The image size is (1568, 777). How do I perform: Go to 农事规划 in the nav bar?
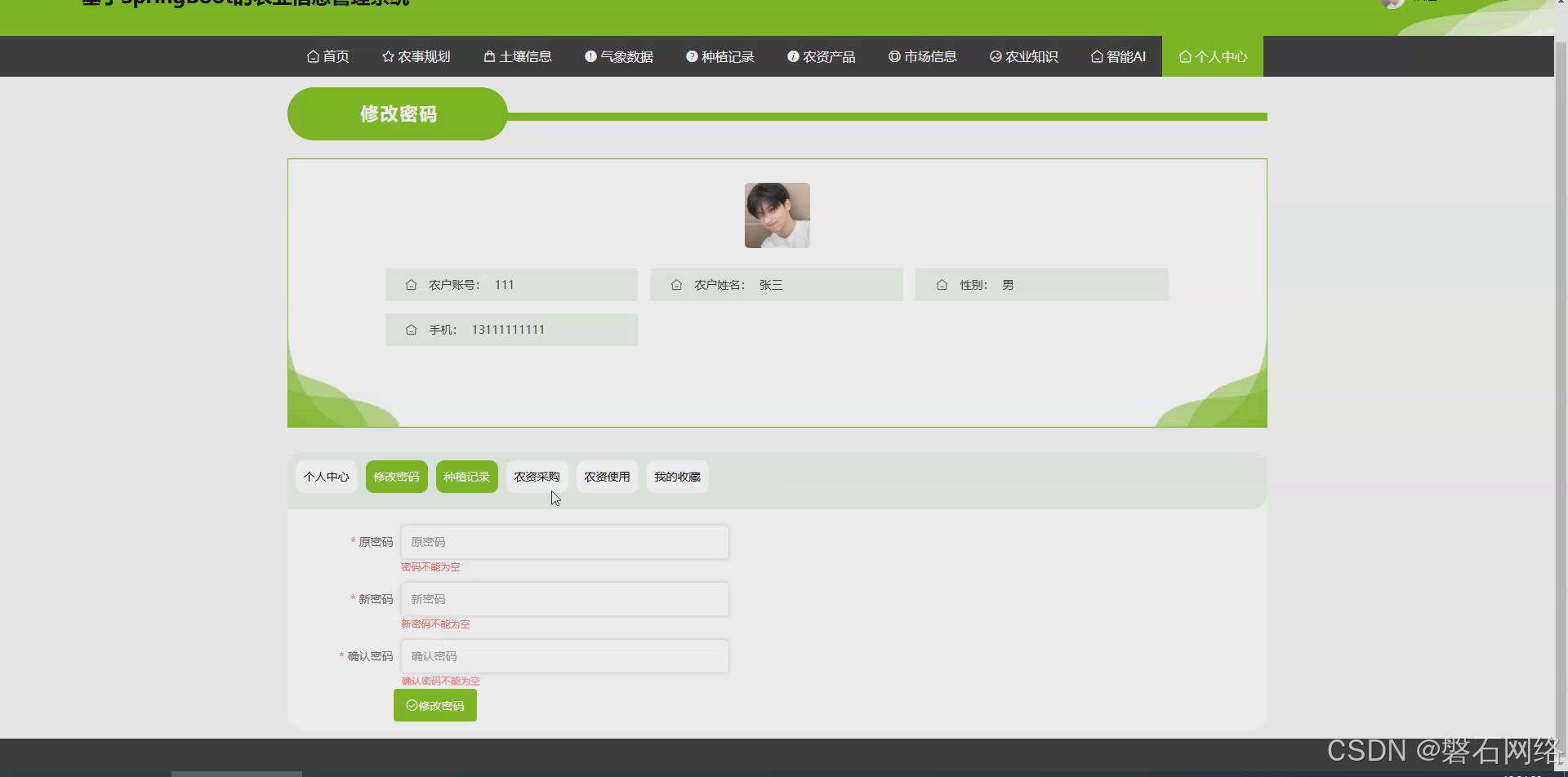click(x=416, y=56)
